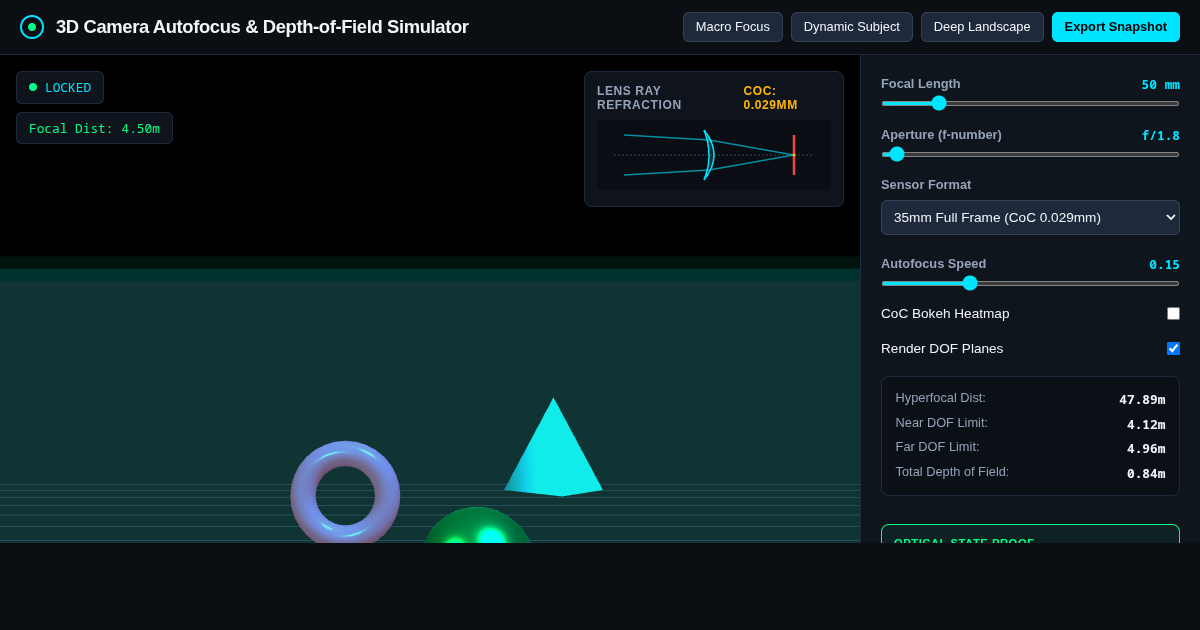Image resolution: width=1200 pixels, height=630 pixels.
Task: Click the LOCKED autofocus status badge
Action: 60,87
